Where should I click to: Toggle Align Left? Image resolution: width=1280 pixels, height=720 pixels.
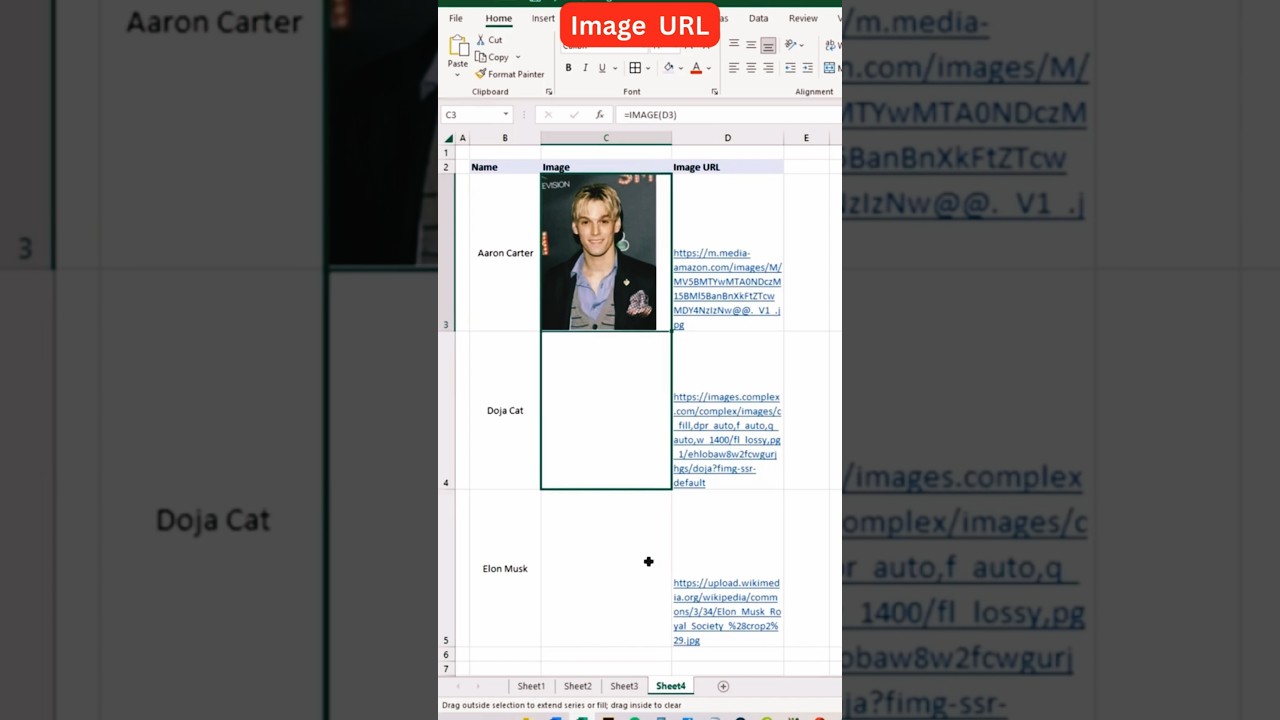(734, 68)
